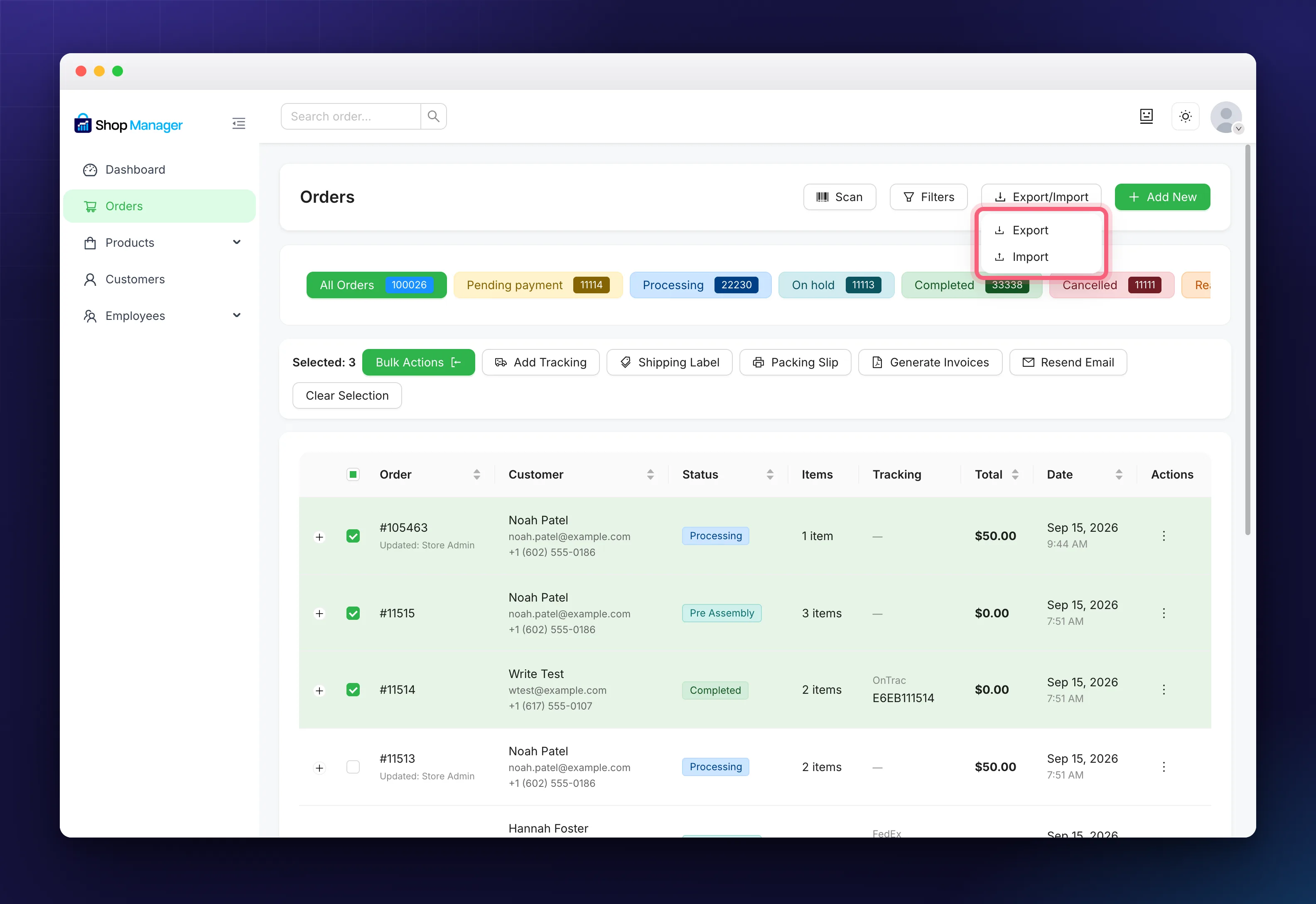Open the Filters button
The image size is (1316, 904).
pos(928,197)
